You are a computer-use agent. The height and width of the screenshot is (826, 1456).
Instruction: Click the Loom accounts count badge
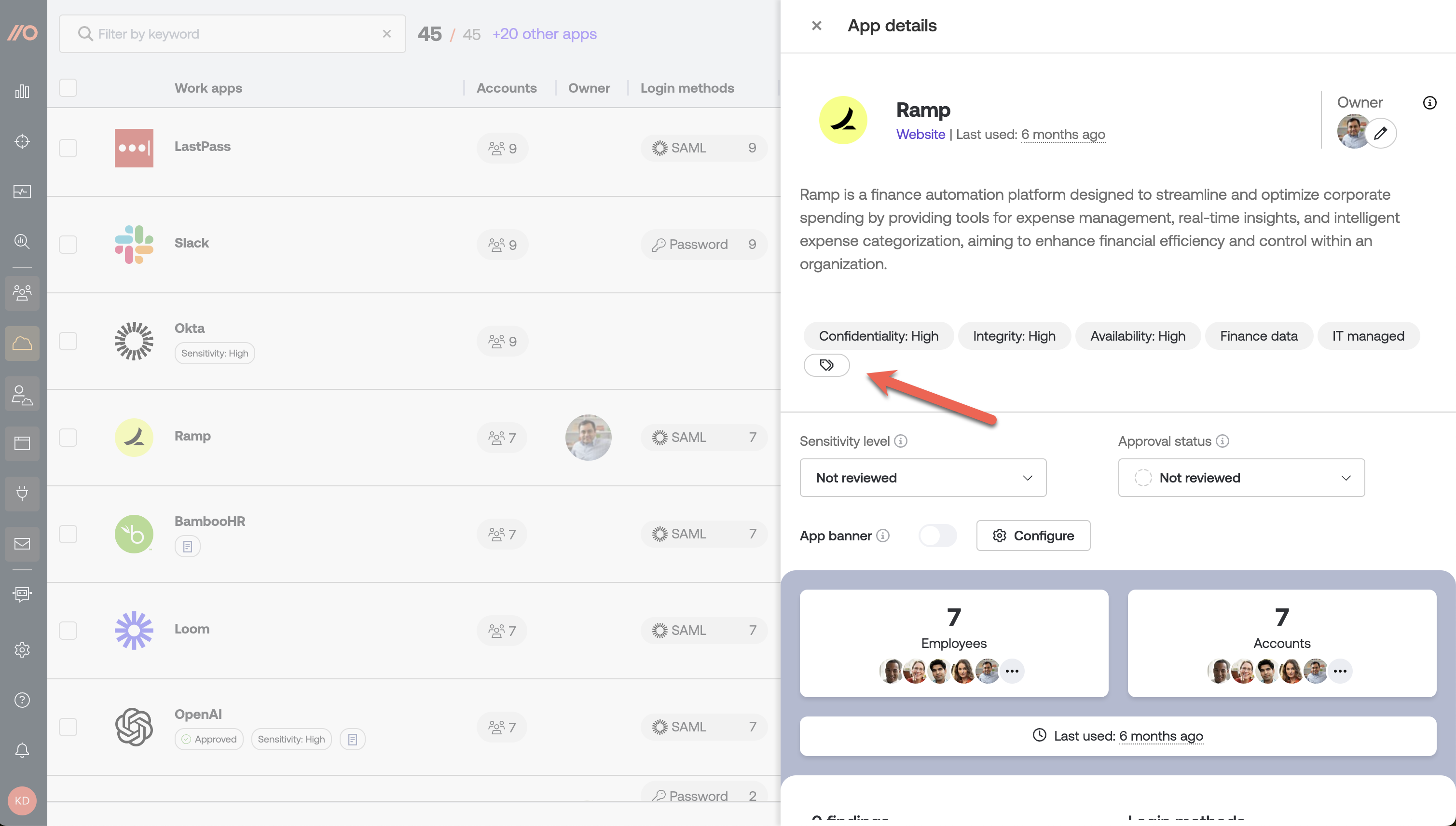pyautogui.click(x=502, y=630)
